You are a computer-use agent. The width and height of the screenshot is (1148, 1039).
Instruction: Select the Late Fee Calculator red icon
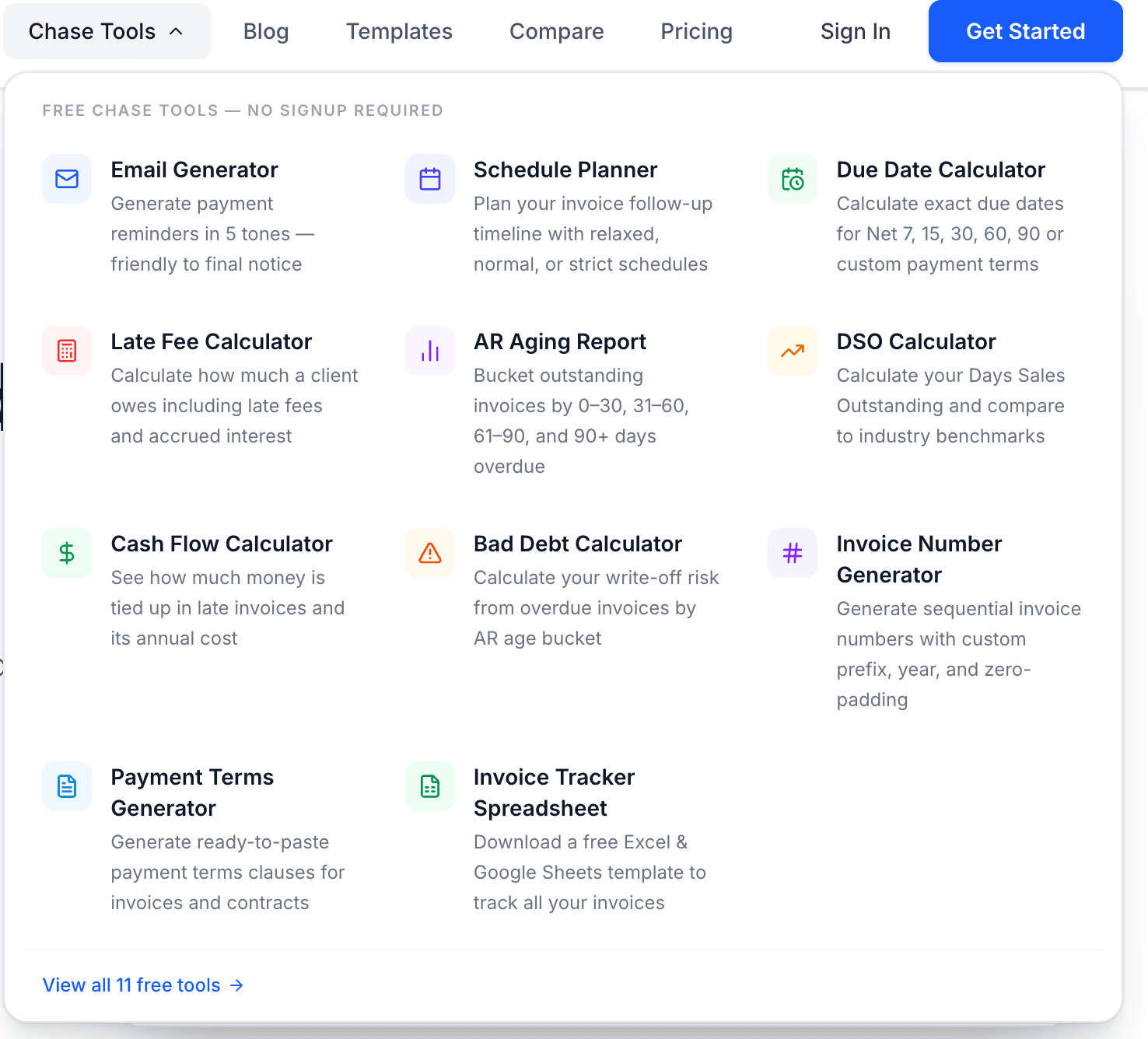click(67, 351)
